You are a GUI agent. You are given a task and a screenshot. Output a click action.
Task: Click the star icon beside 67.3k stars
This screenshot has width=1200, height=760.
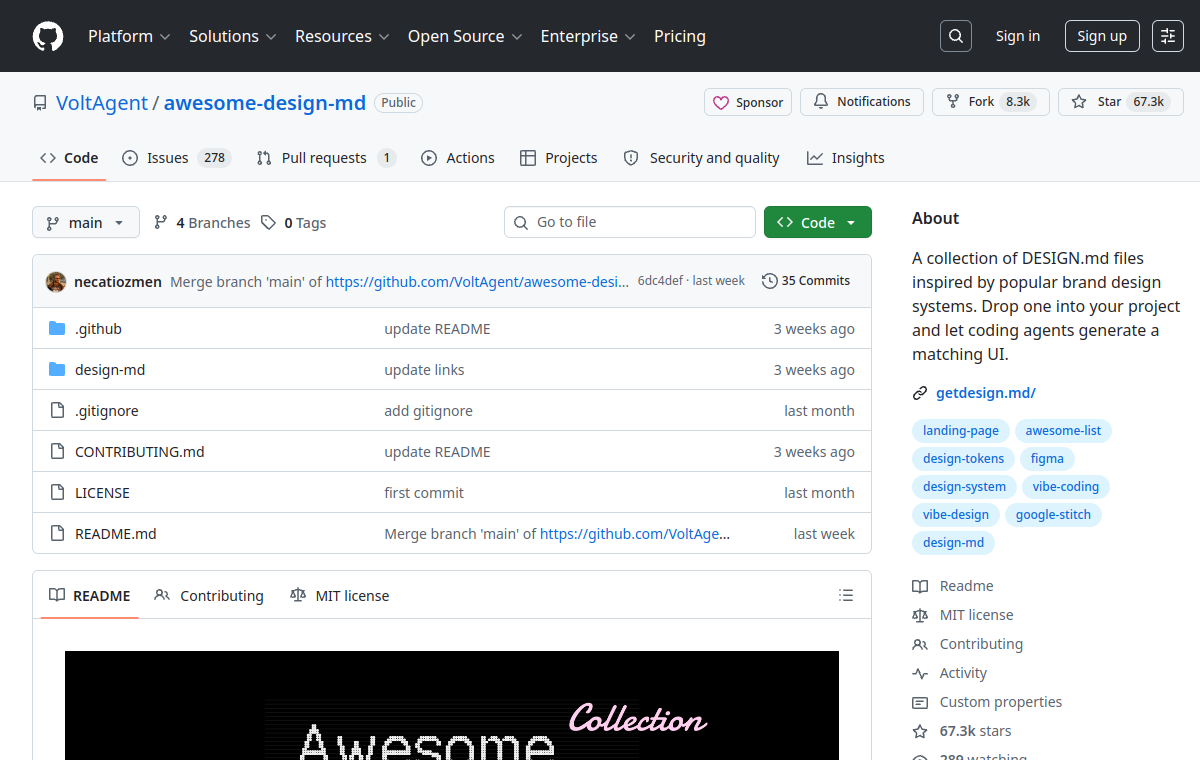coord(920,731)
